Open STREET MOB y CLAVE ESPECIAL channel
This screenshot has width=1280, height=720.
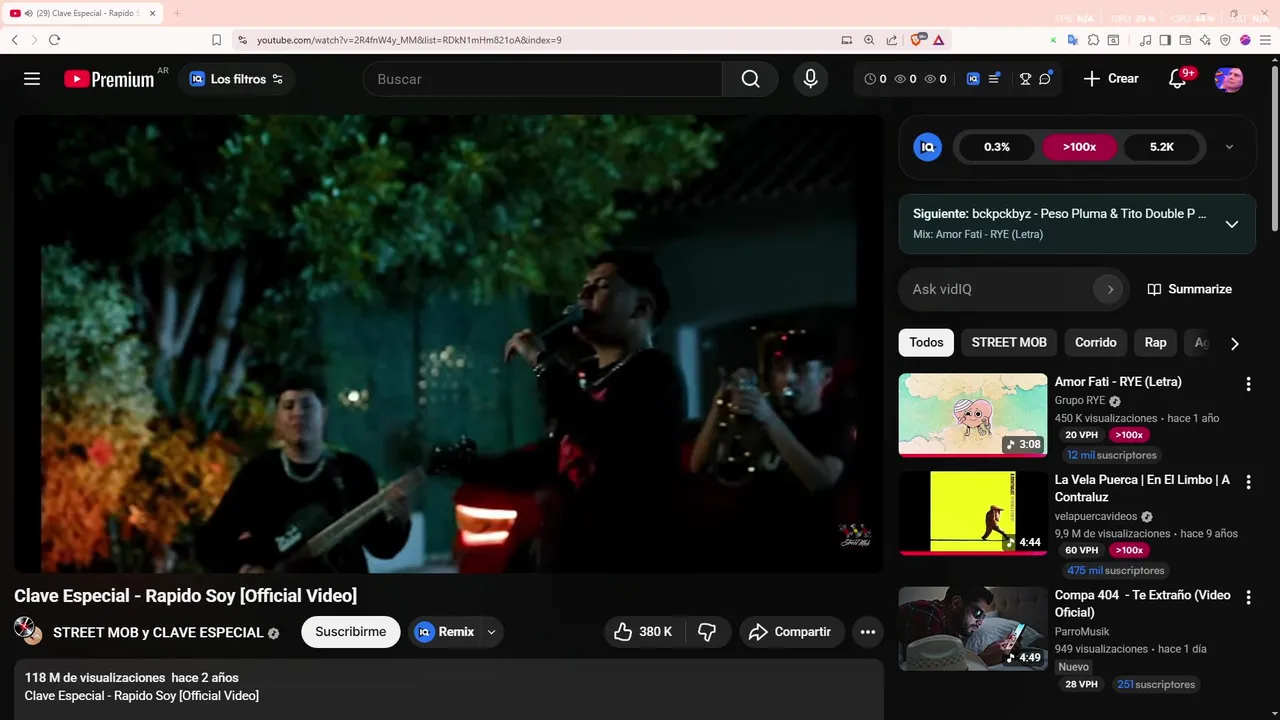pyautogui.click(x=158, y=632)
